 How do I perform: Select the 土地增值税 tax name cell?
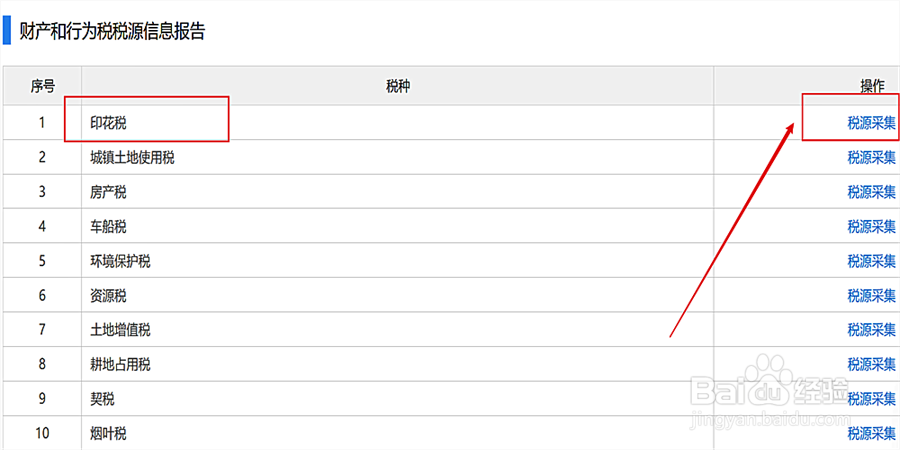[397, 329]
